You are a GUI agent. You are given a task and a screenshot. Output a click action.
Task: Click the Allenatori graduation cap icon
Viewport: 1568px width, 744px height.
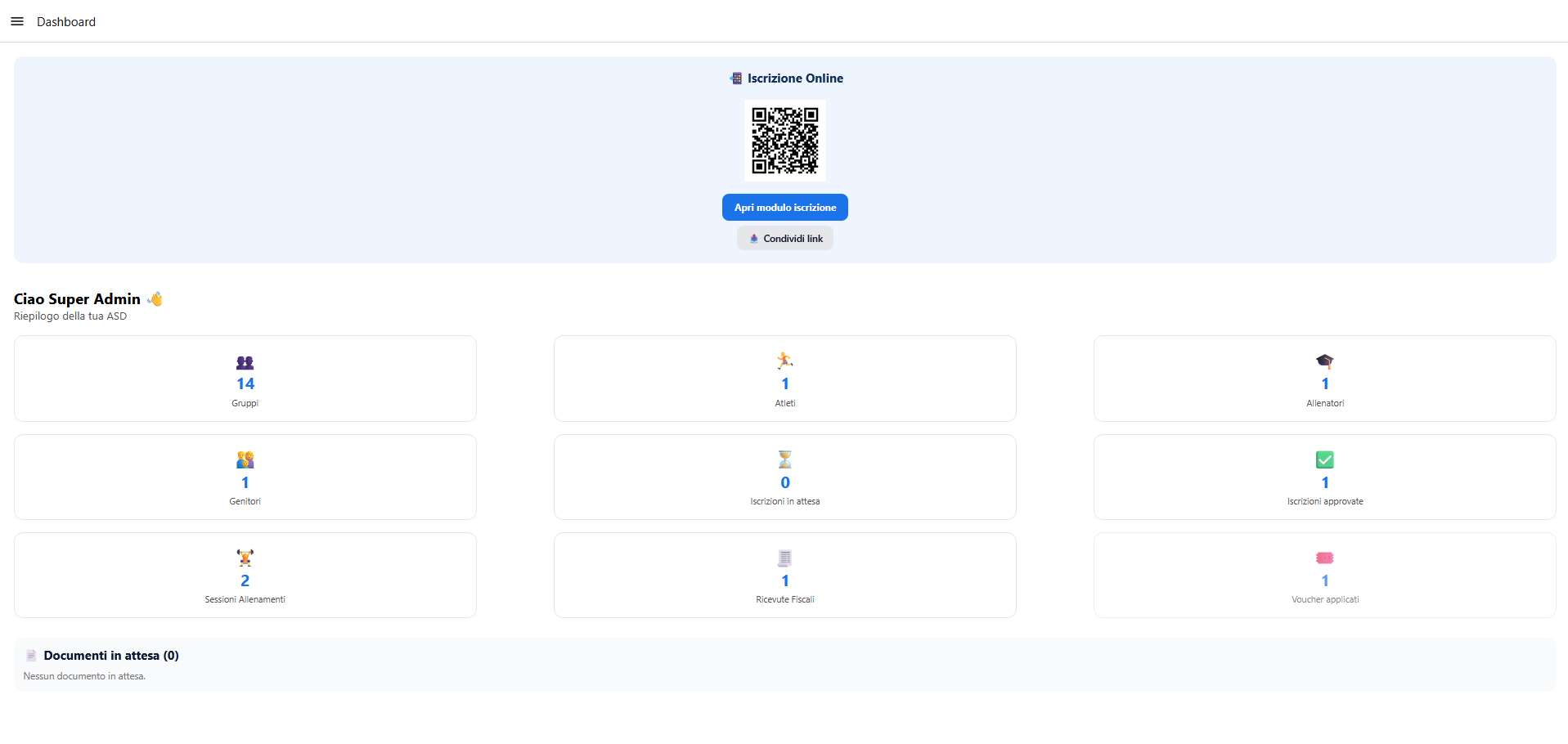1324,361
